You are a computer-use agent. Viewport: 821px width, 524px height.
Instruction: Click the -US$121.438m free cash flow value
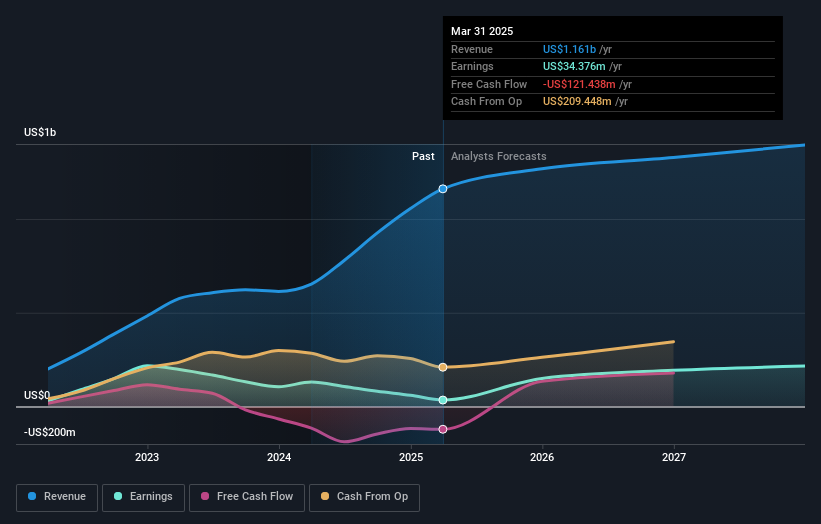coord(579,84)
